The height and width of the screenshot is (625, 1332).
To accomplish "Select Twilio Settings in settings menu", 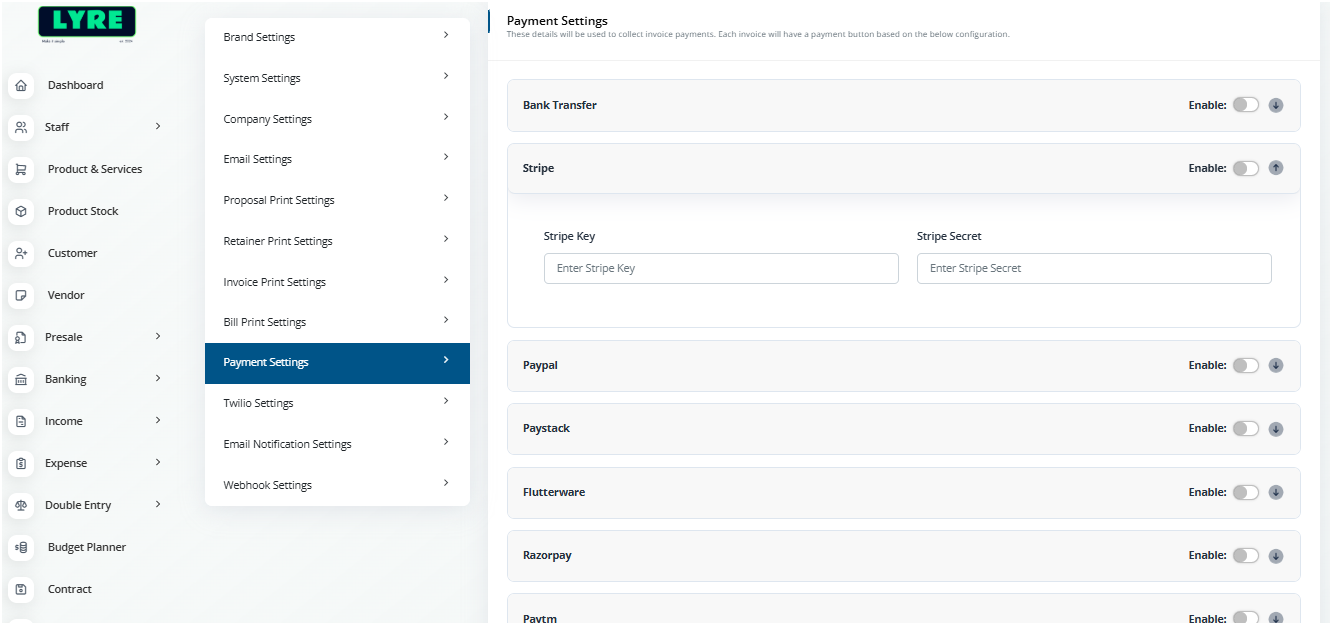I will pos(259,403).
